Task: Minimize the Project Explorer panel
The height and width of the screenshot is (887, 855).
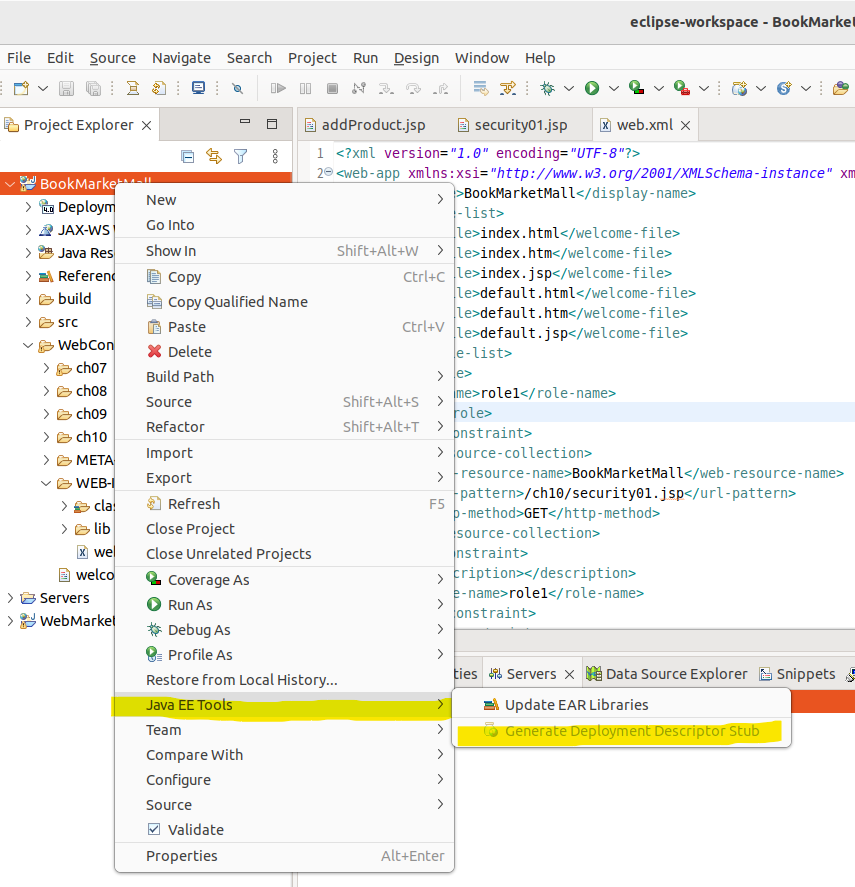Action: (244, 122)
